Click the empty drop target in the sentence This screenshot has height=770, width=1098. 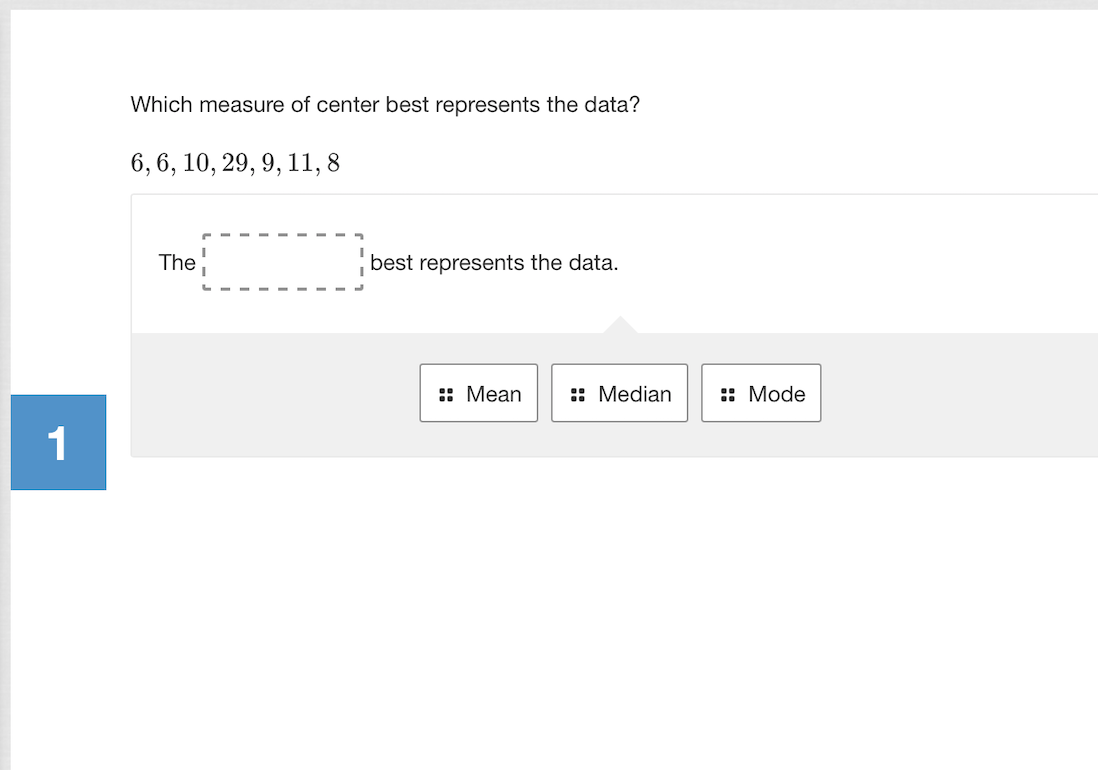(282, 263)
